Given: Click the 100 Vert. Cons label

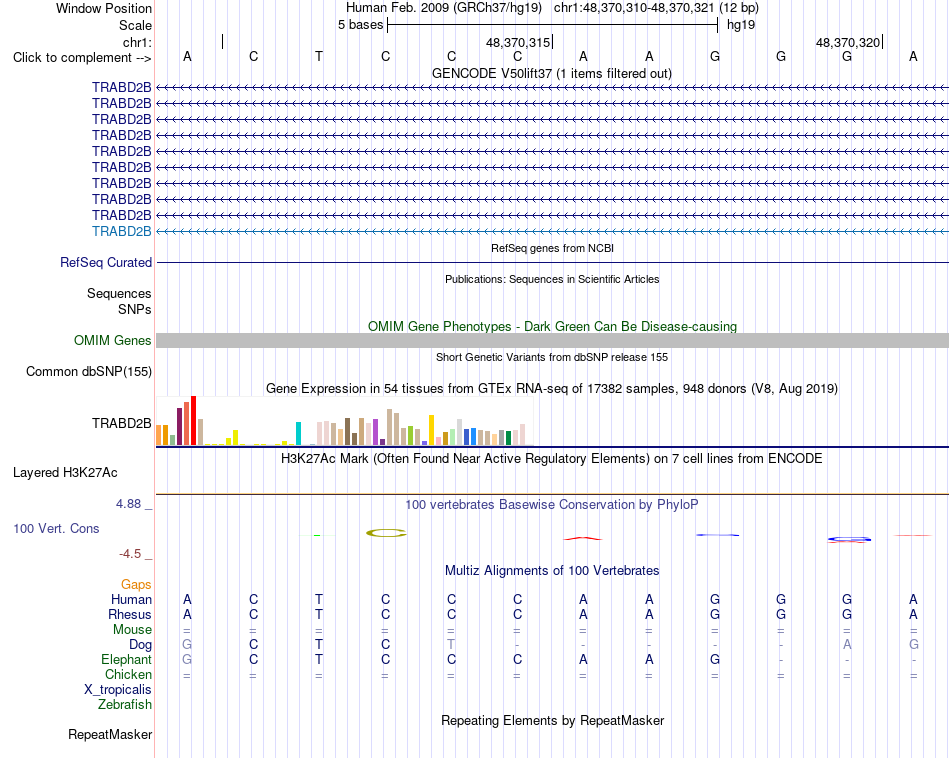Looking at the screenshot, I should (x=56, y=528).
